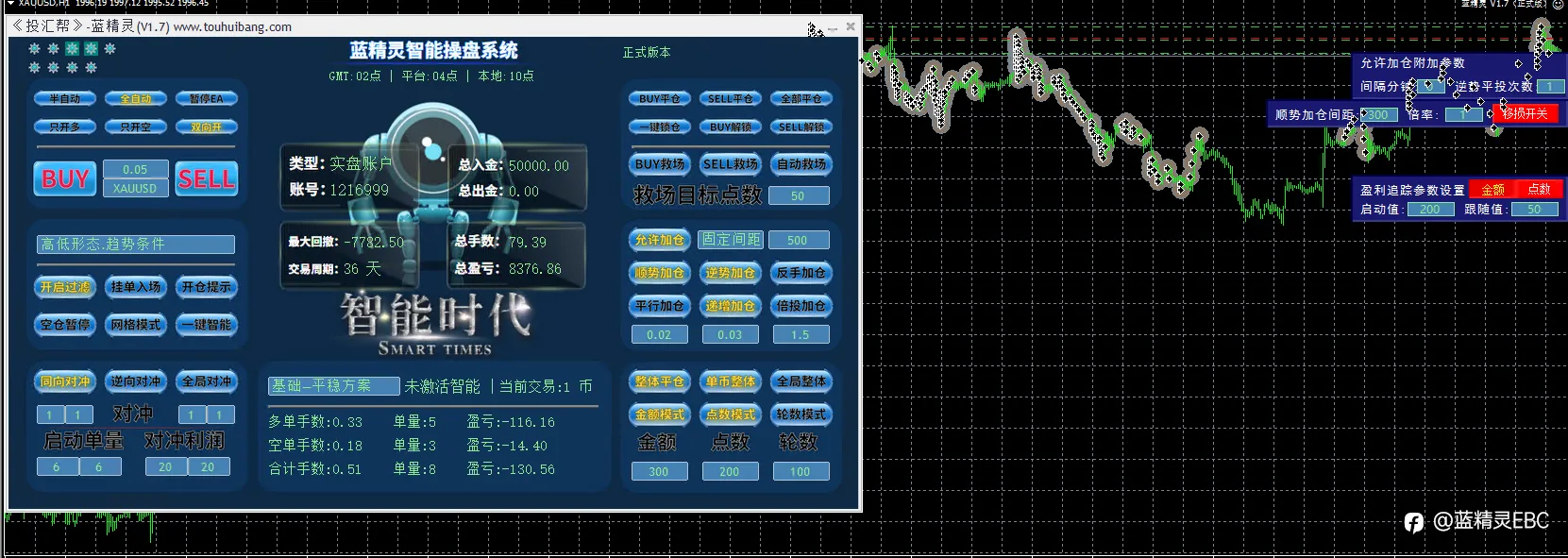Click the red SELL order button
This screenshot has width=1568, height=558.
tap(207, 178)
